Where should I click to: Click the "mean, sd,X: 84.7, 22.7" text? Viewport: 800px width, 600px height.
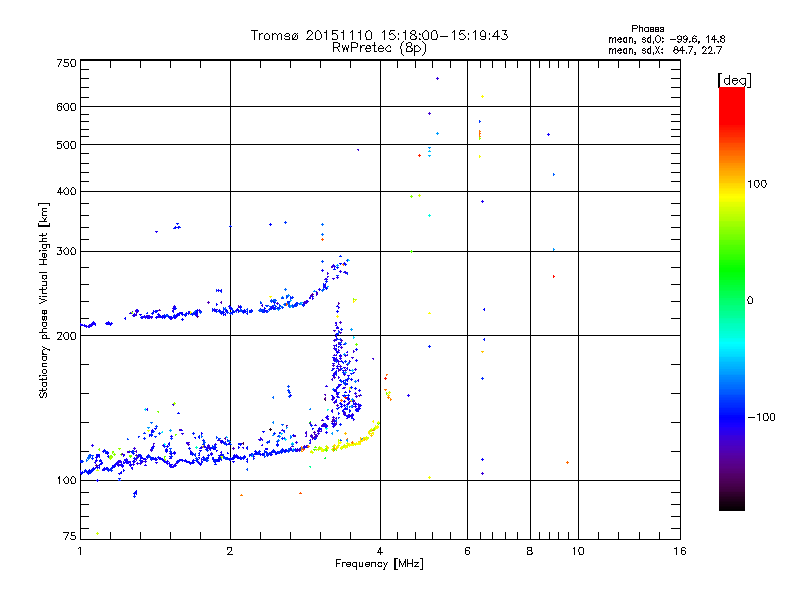(665, 50)
